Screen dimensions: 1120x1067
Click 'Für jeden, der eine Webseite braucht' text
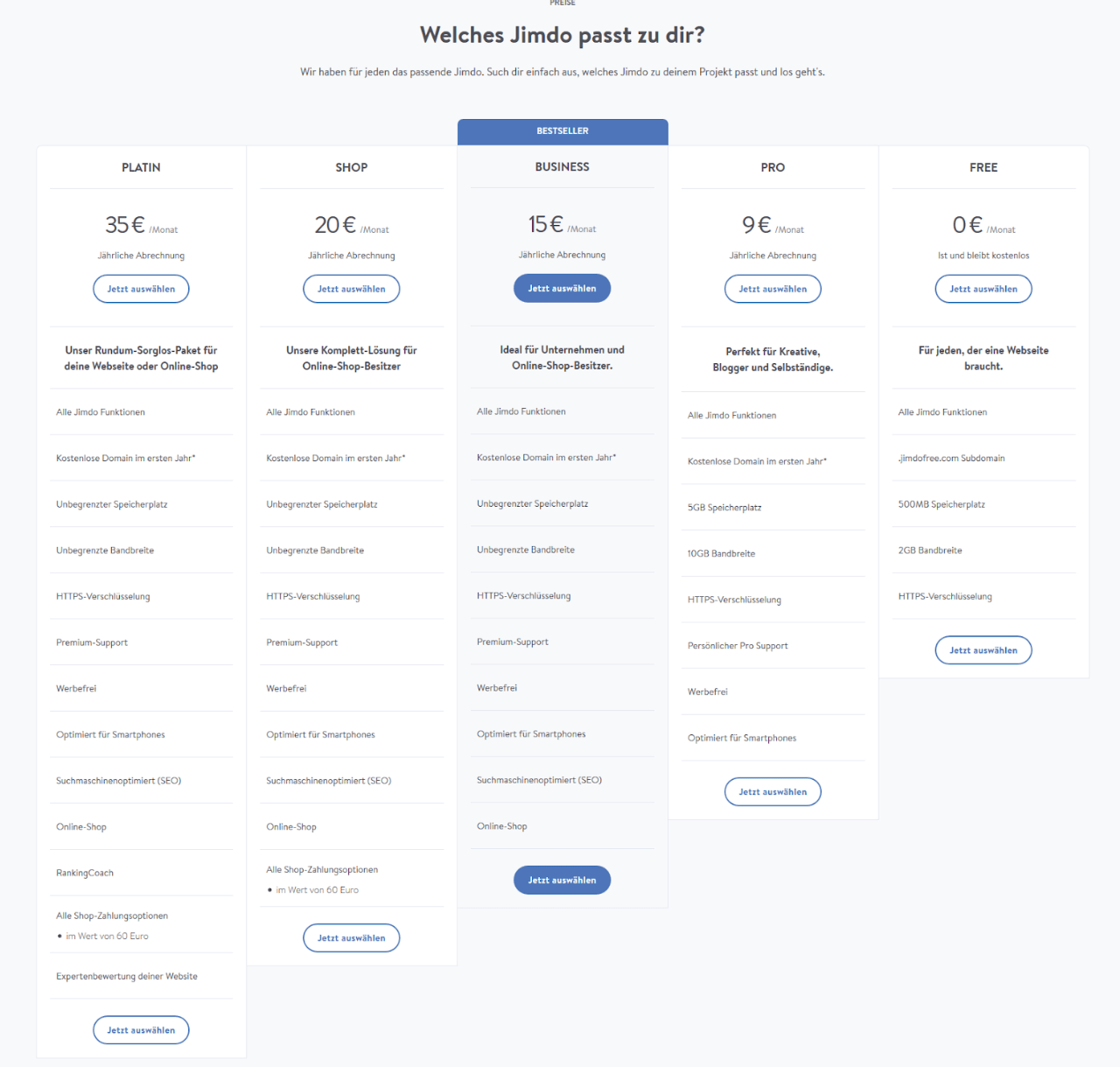pyautogui.click(x=983, y=358)
